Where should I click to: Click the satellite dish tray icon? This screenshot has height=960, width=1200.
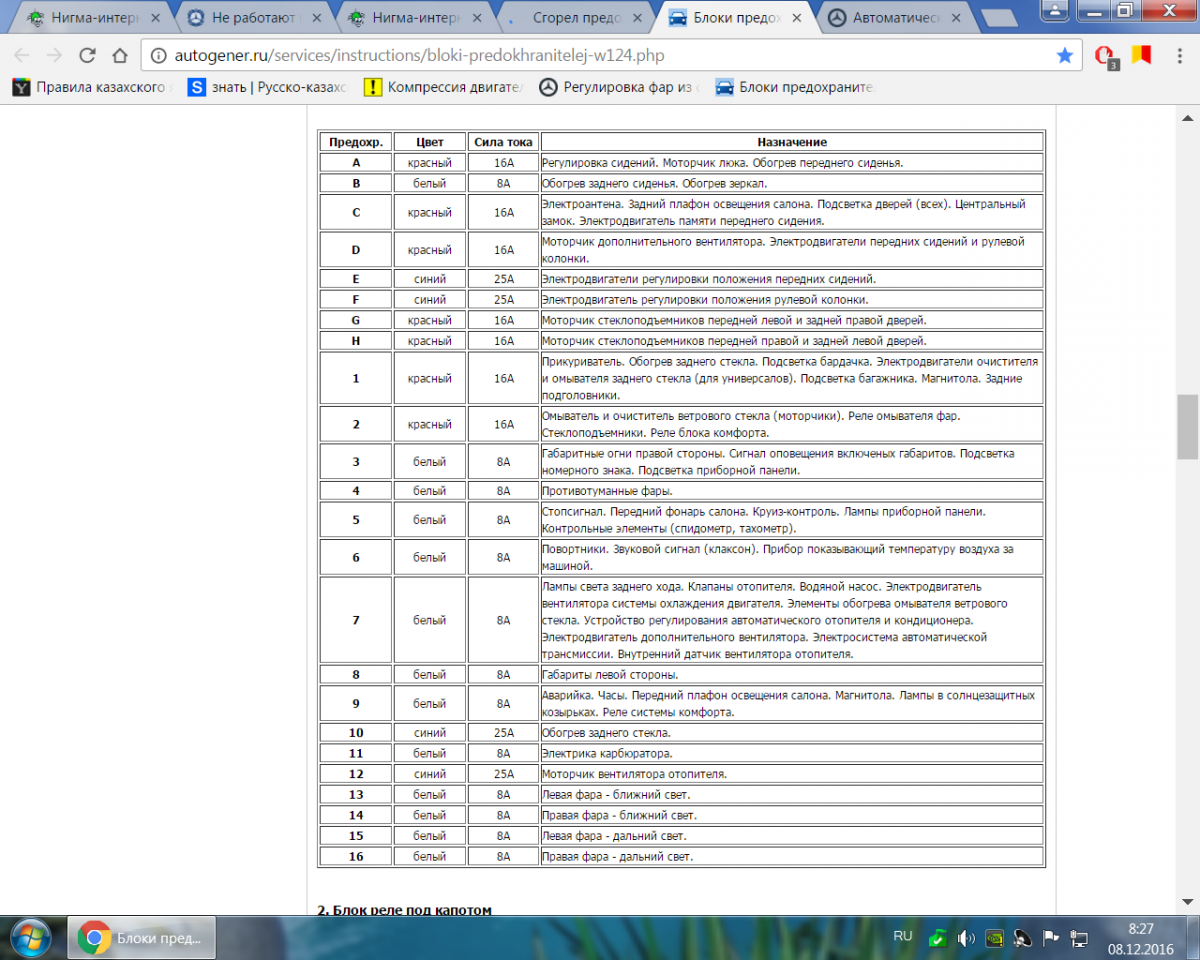pyautogui.click(x=1022, y=939)
